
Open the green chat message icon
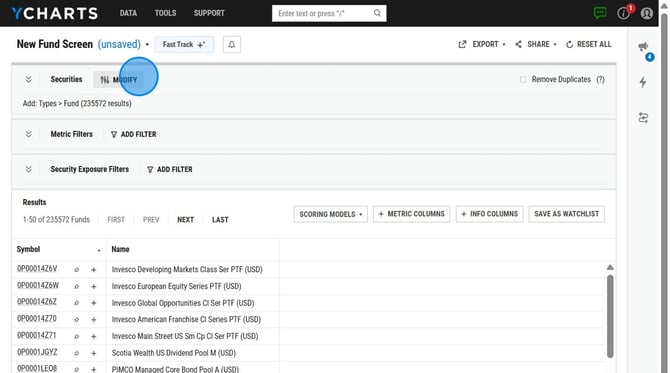coord(600,13)
